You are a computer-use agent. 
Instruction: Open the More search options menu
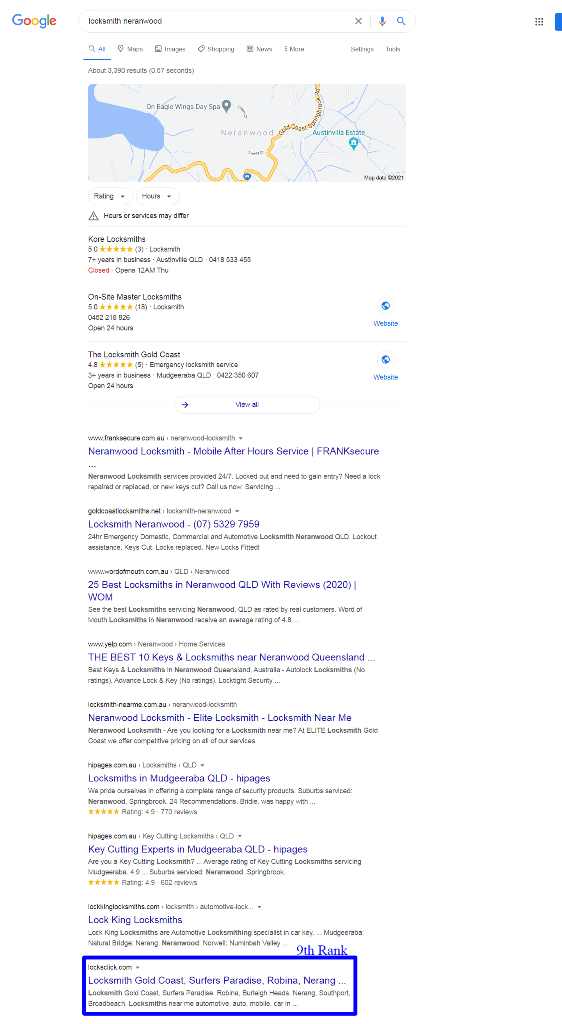[294, 49]
